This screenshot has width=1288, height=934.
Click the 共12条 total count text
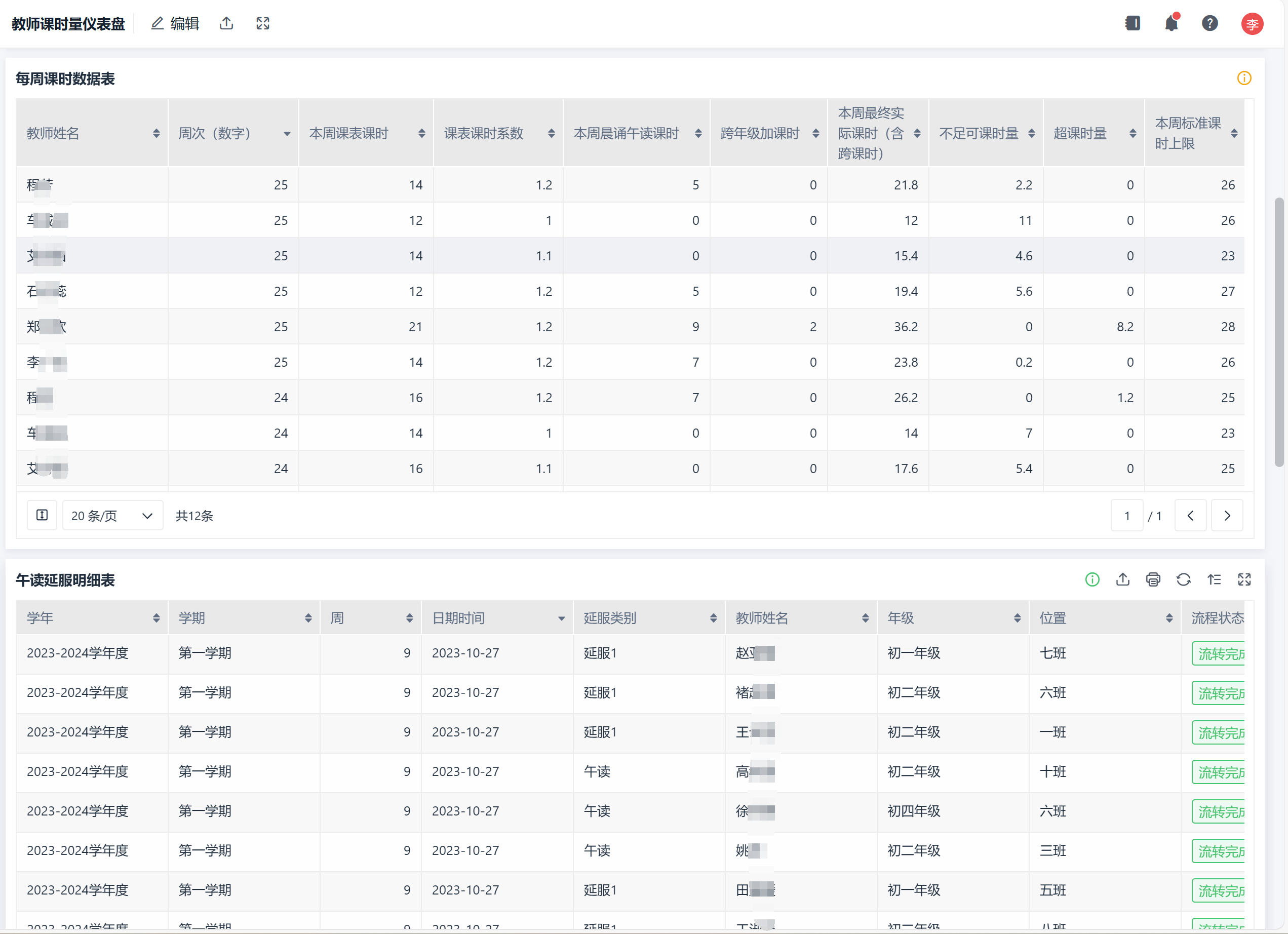194,516
